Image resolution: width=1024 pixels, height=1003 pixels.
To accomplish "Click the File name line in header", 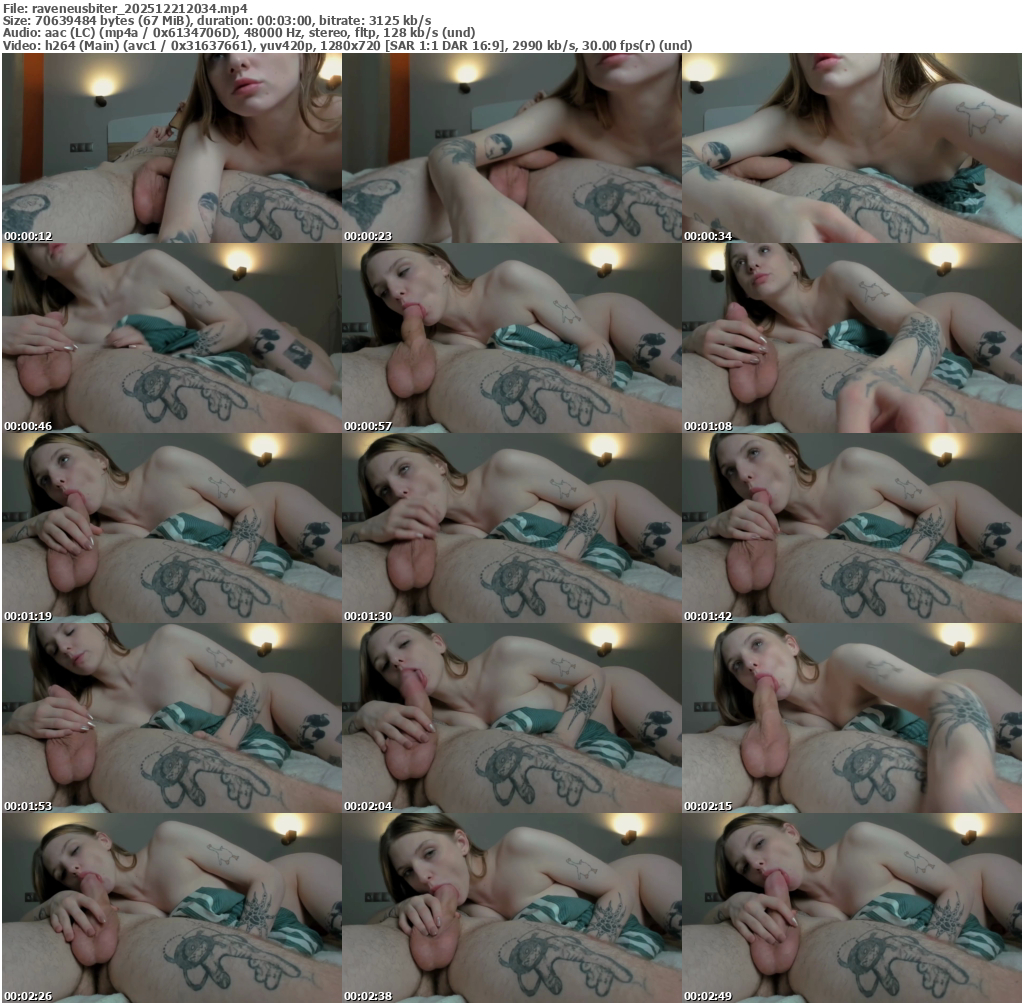I will (125, 7).
